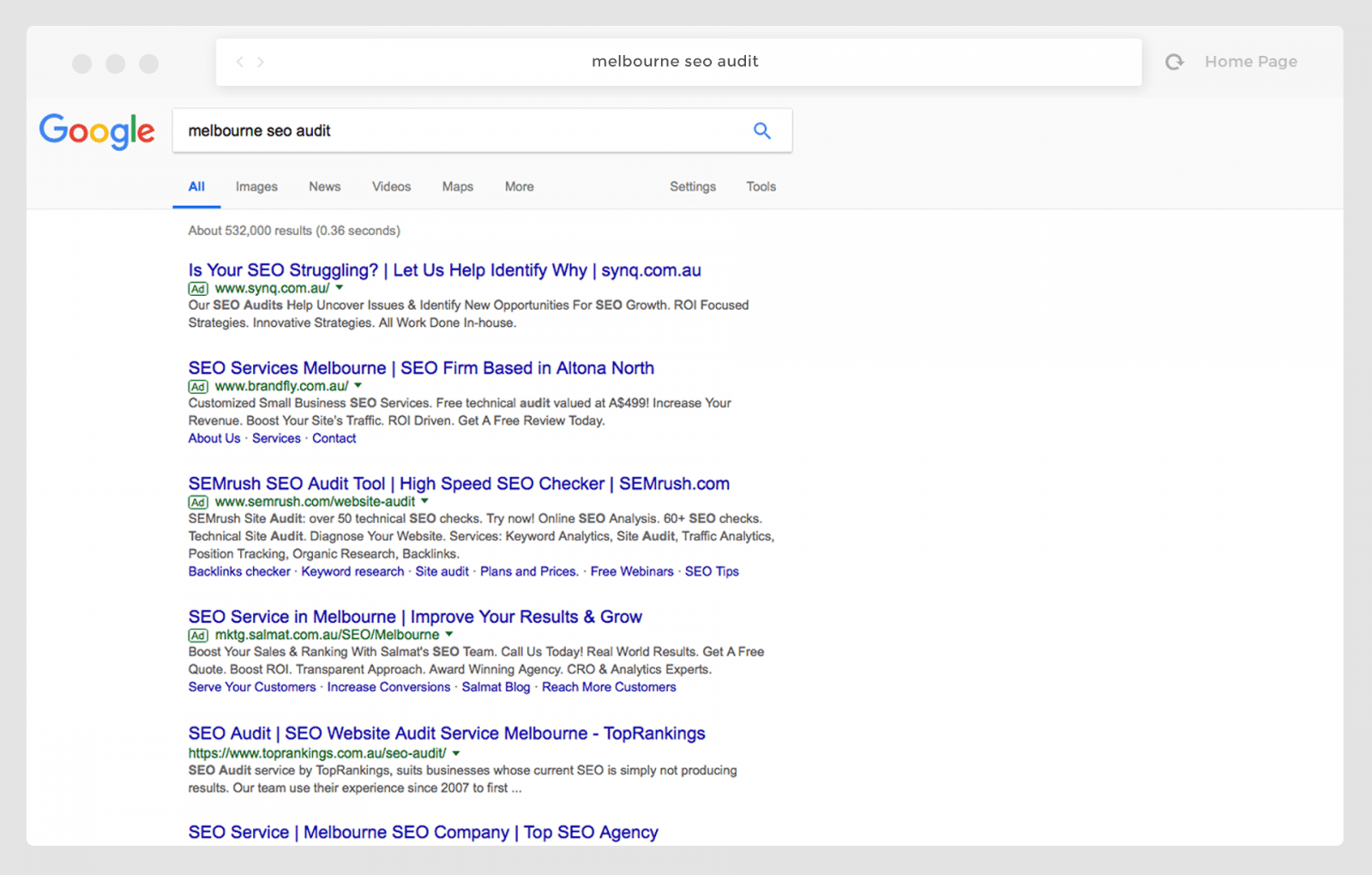This screenshot has width=1372, height=875.
Task: Click the 'About 532,000 results' text
Action: (x=294, y=231)
